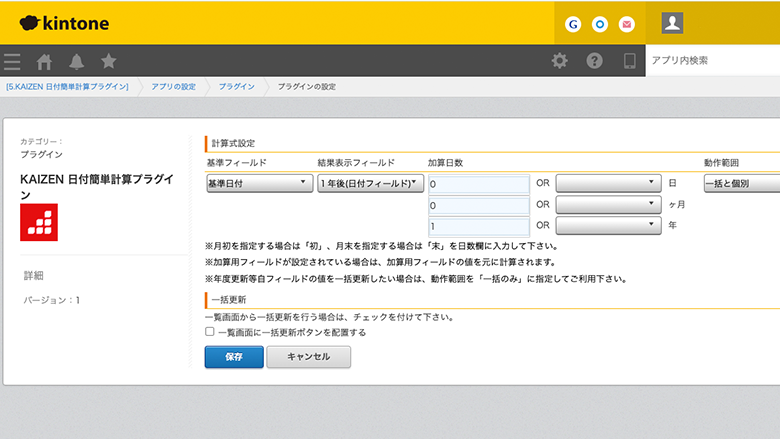Image resolution: width=780 pixels, height=439 pixels.
Task: Open the pink mail service icon
Action: (627, 24)
